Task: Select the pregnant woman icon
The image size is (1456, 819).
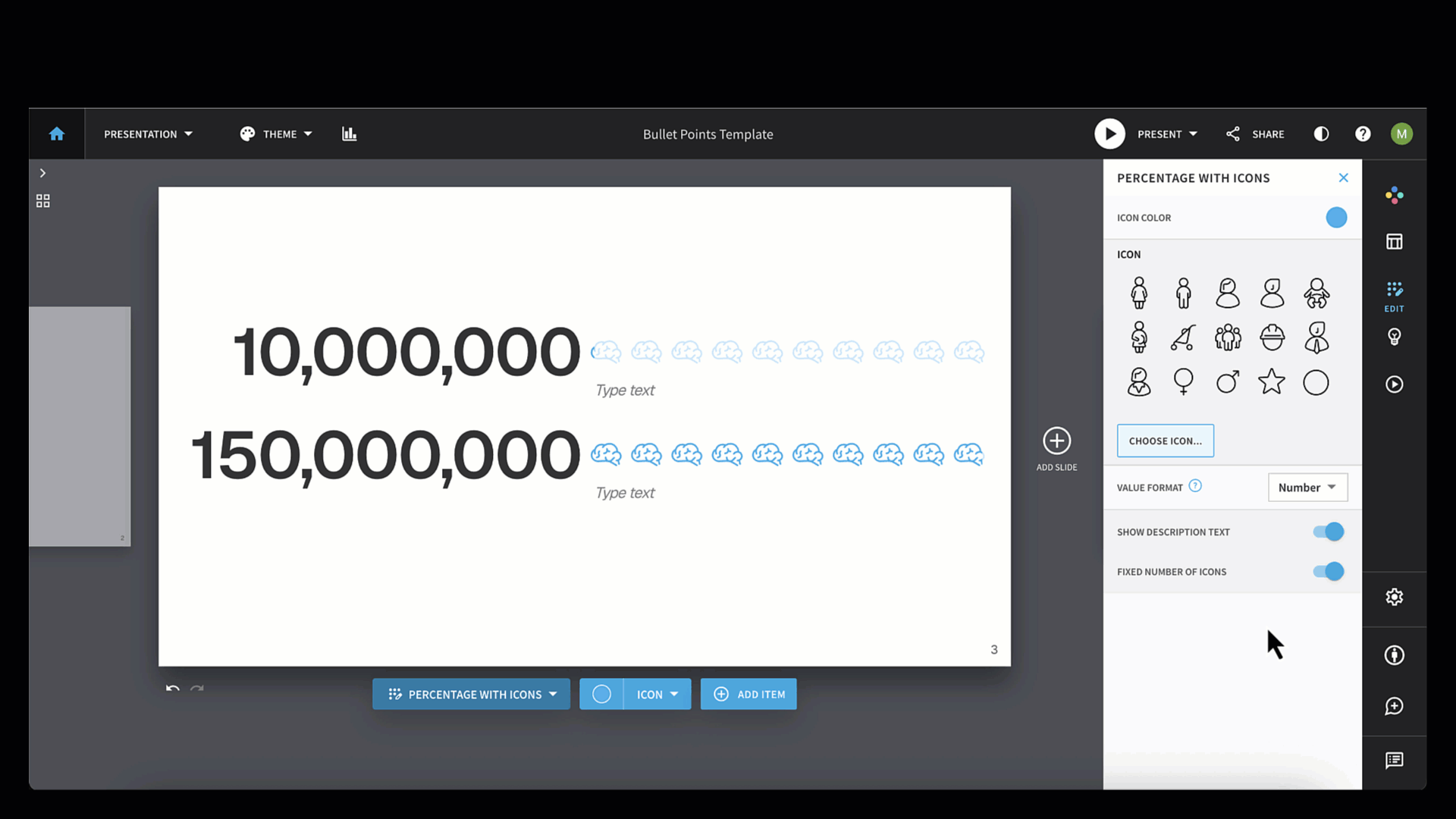Action: pyautogui.click(x=1139, y=337)
